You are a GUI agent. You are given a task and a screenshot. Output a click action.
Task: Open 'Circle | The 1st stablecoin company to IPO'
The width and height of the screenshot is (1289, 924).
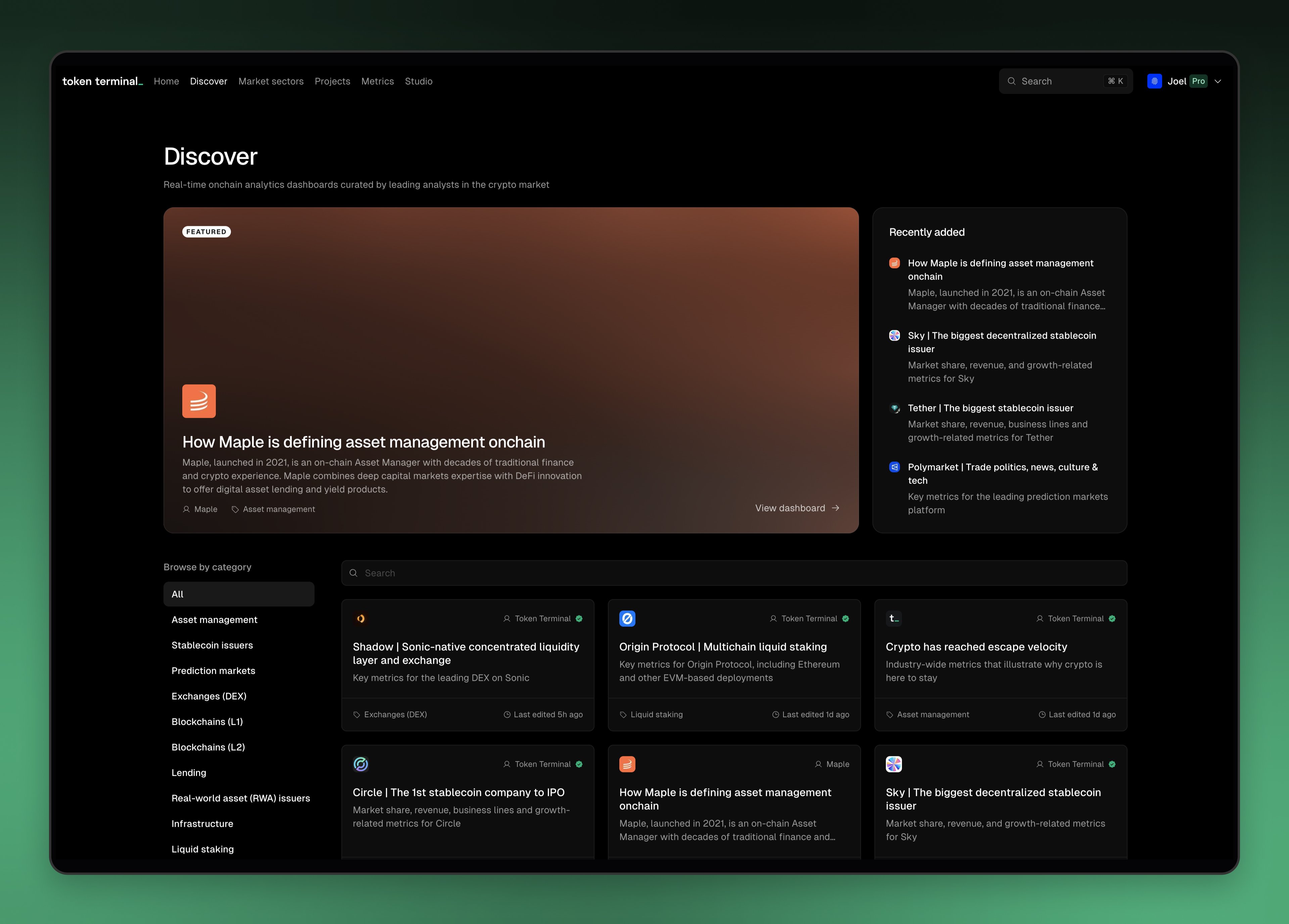(x=459, y=792)
